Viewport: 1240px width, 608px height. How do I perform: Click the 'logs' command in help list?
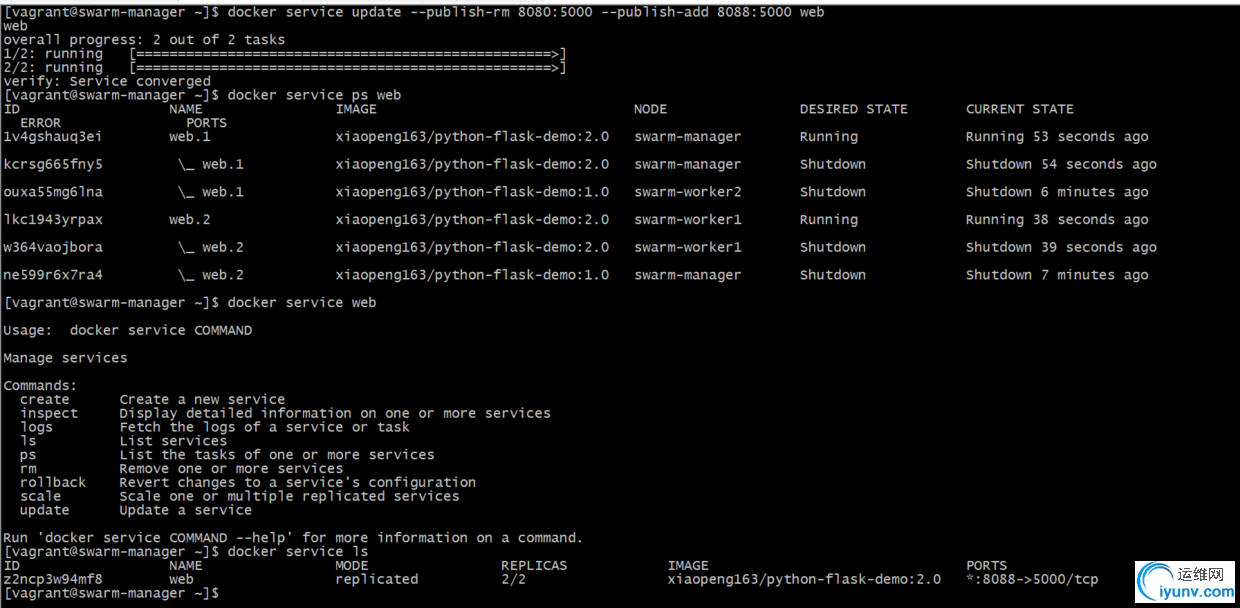coord(36,427)
